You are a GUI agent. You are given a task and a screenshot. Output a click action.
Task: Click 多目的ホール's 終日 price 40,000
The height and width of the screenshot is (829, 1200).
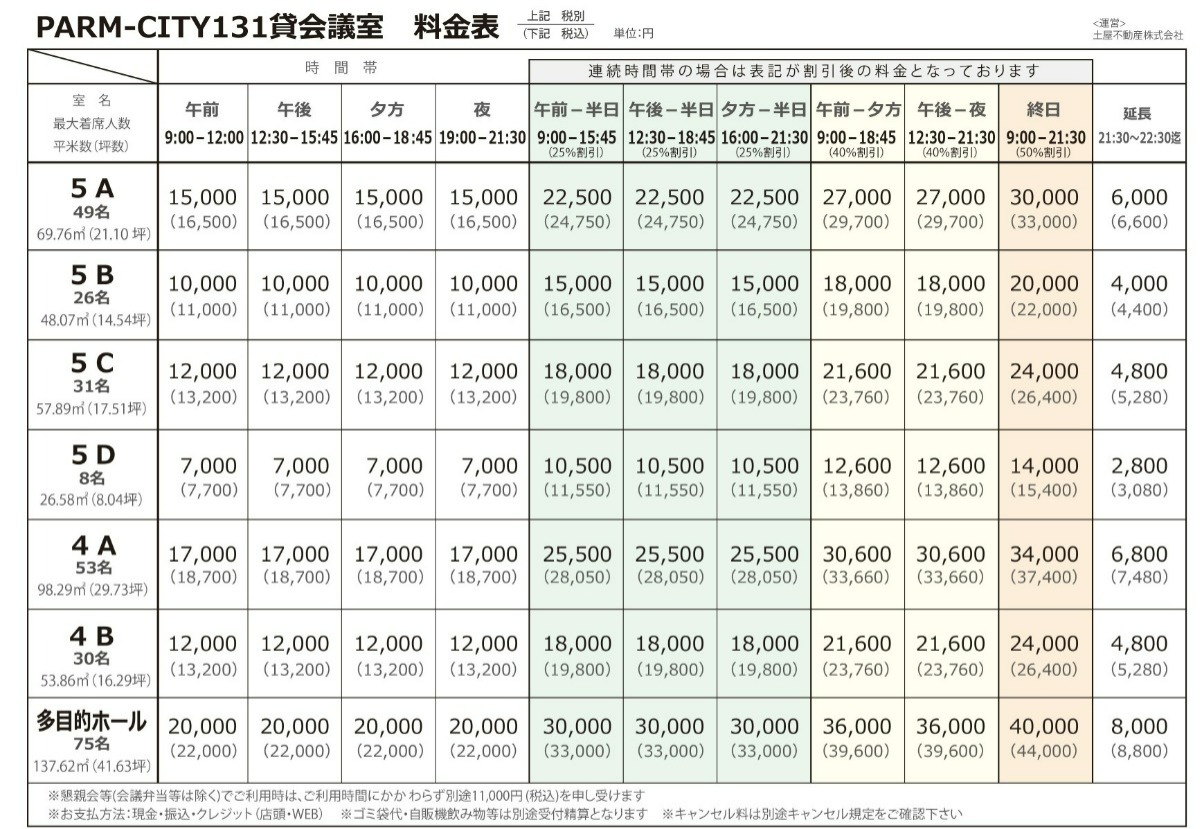[x=1043, y=726]
